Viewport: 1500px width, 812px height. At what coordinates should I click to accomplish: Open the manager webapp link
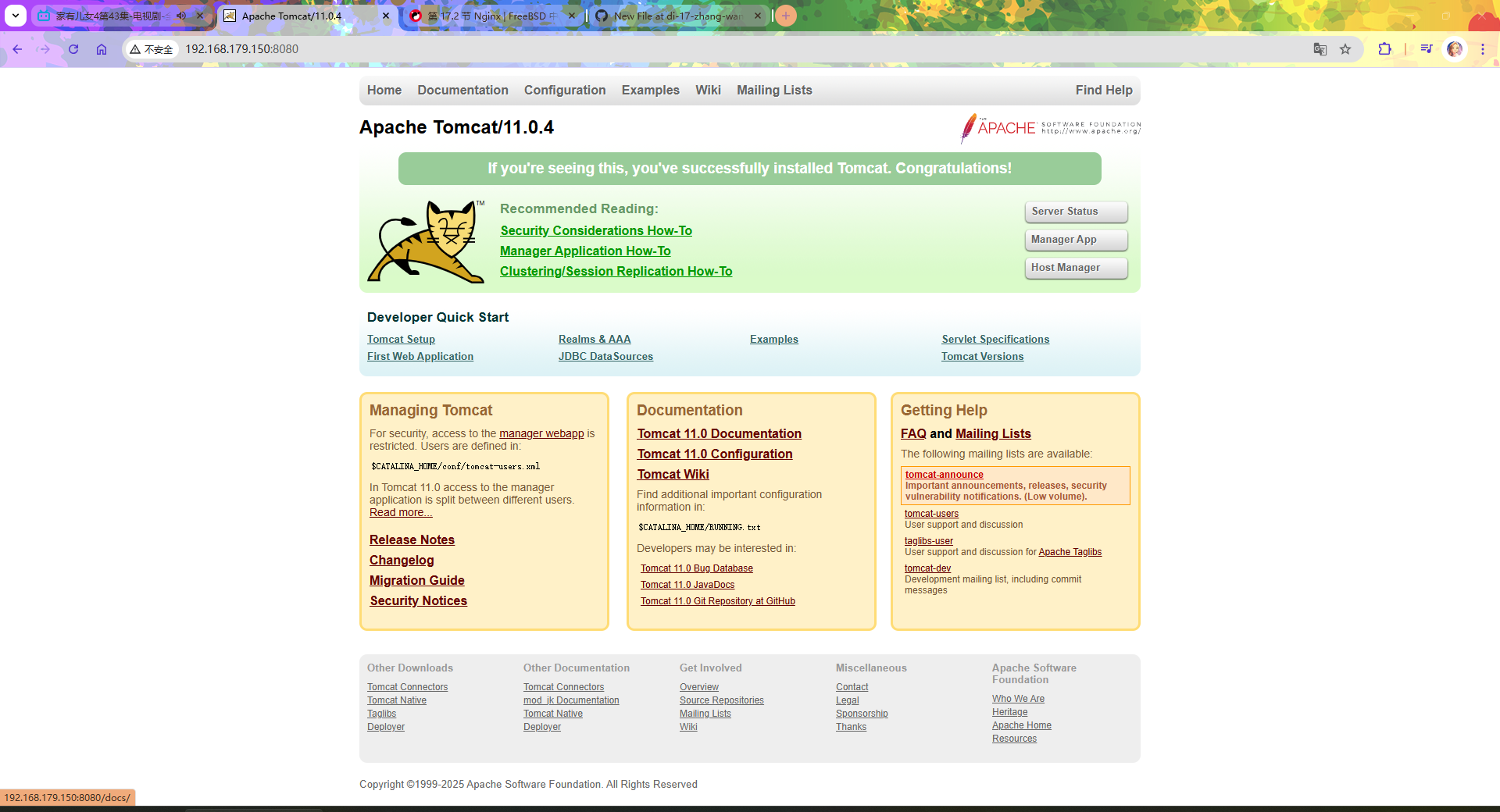coord(541,434)
